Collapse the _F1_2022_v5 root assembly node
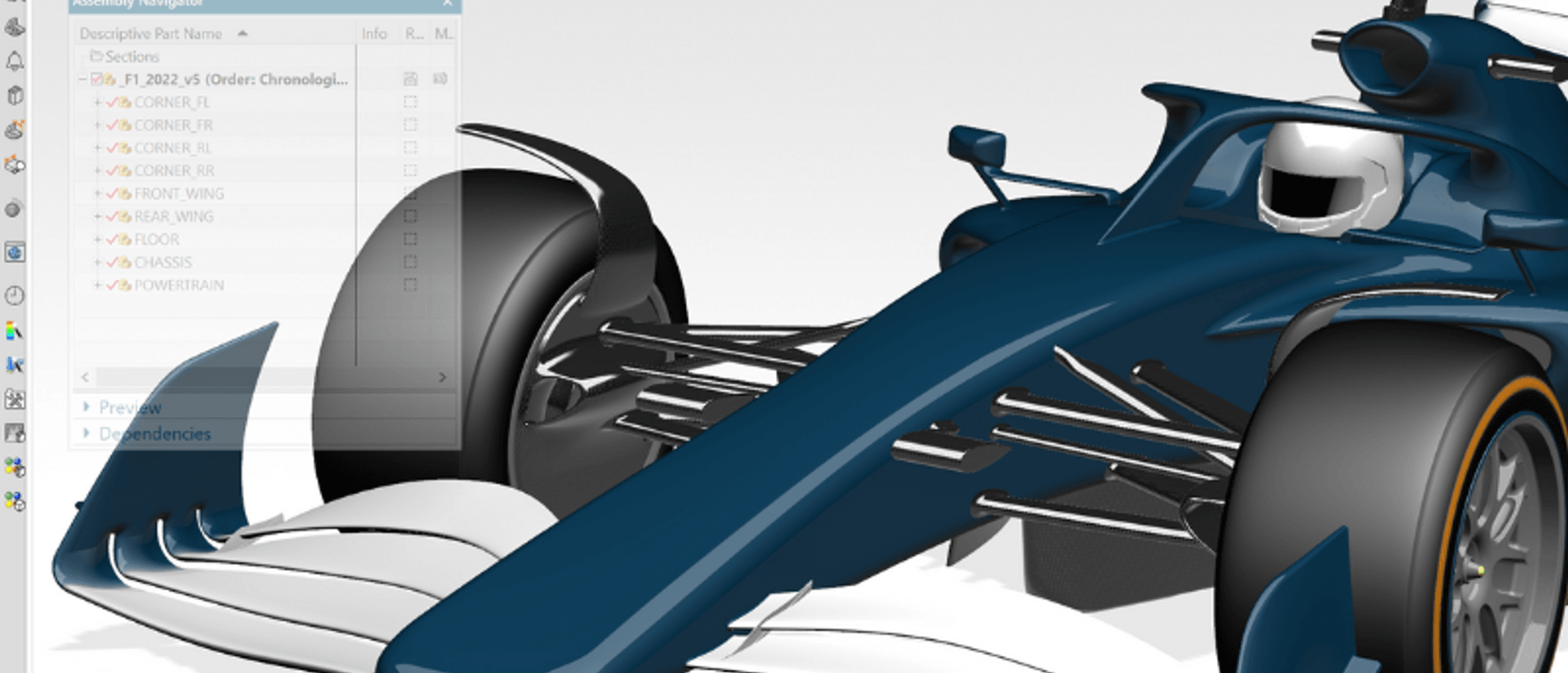Screen dimensions: 1568x673 coord(83,79)
